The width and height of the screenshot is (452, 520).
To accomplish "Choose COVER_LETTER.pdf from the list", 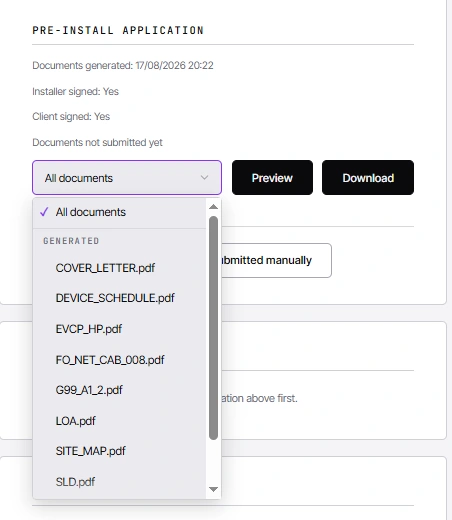I will click(x=119, y=268).
